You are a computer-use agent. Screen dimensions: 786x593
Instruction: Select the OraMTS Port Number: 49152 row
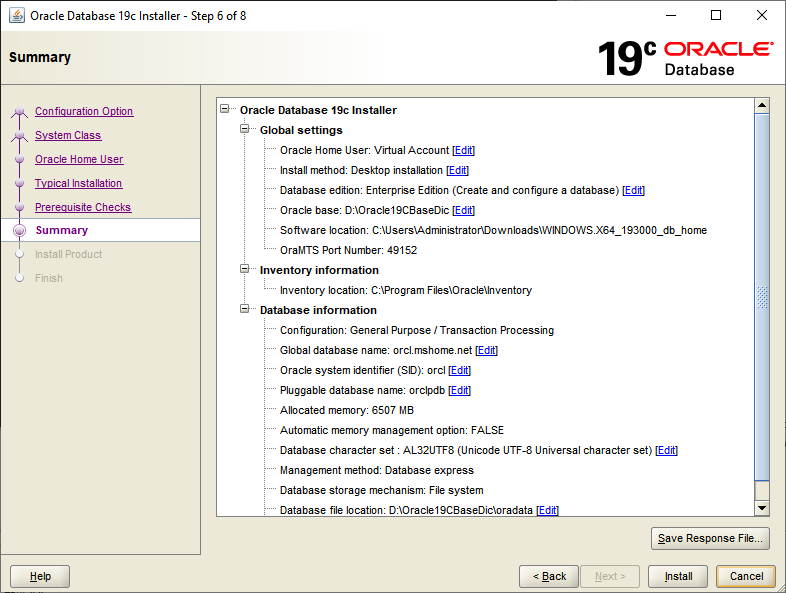348,250
